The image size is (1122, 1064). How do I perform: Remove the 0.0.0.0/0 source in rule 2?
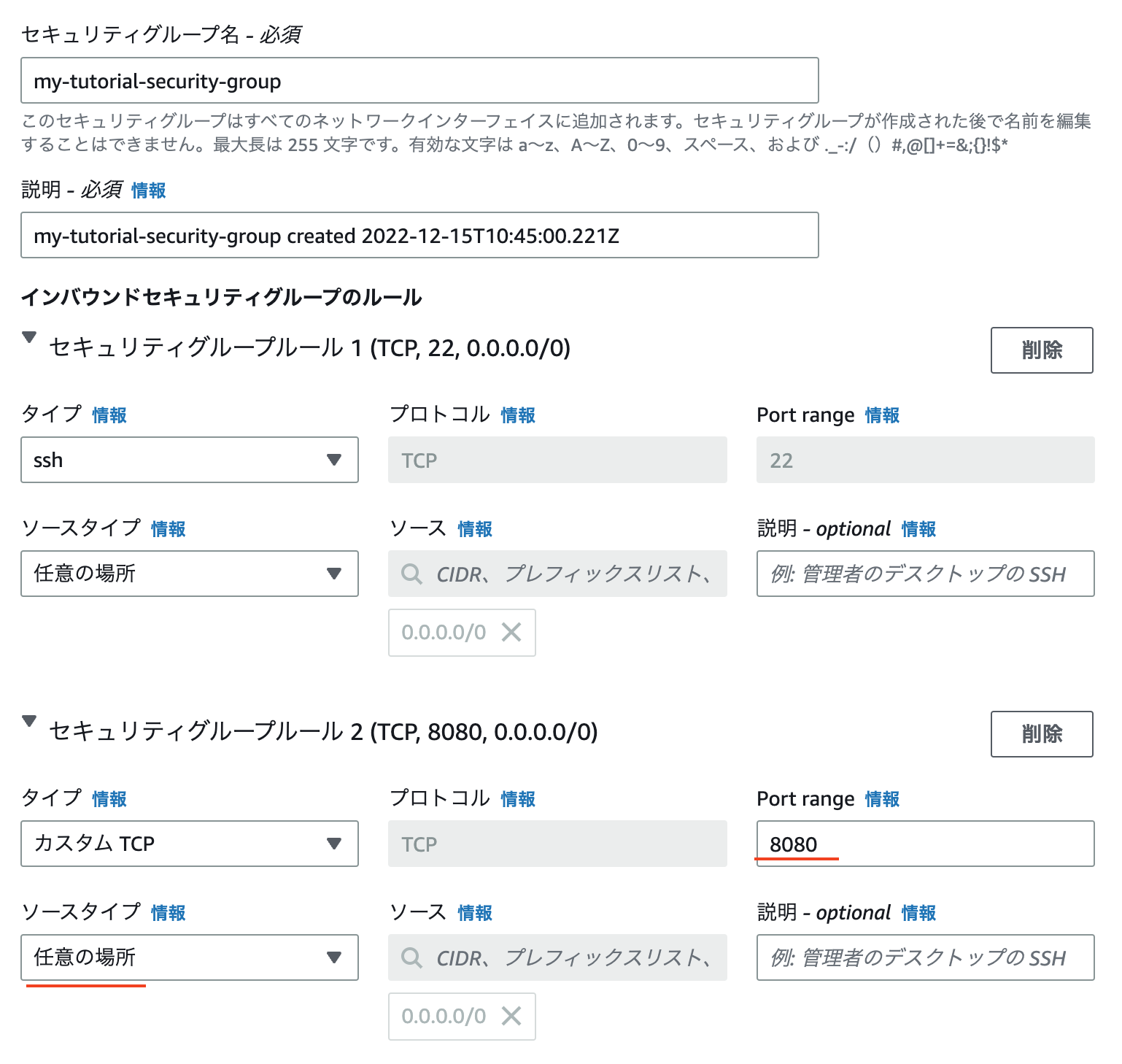point(511,1016)
